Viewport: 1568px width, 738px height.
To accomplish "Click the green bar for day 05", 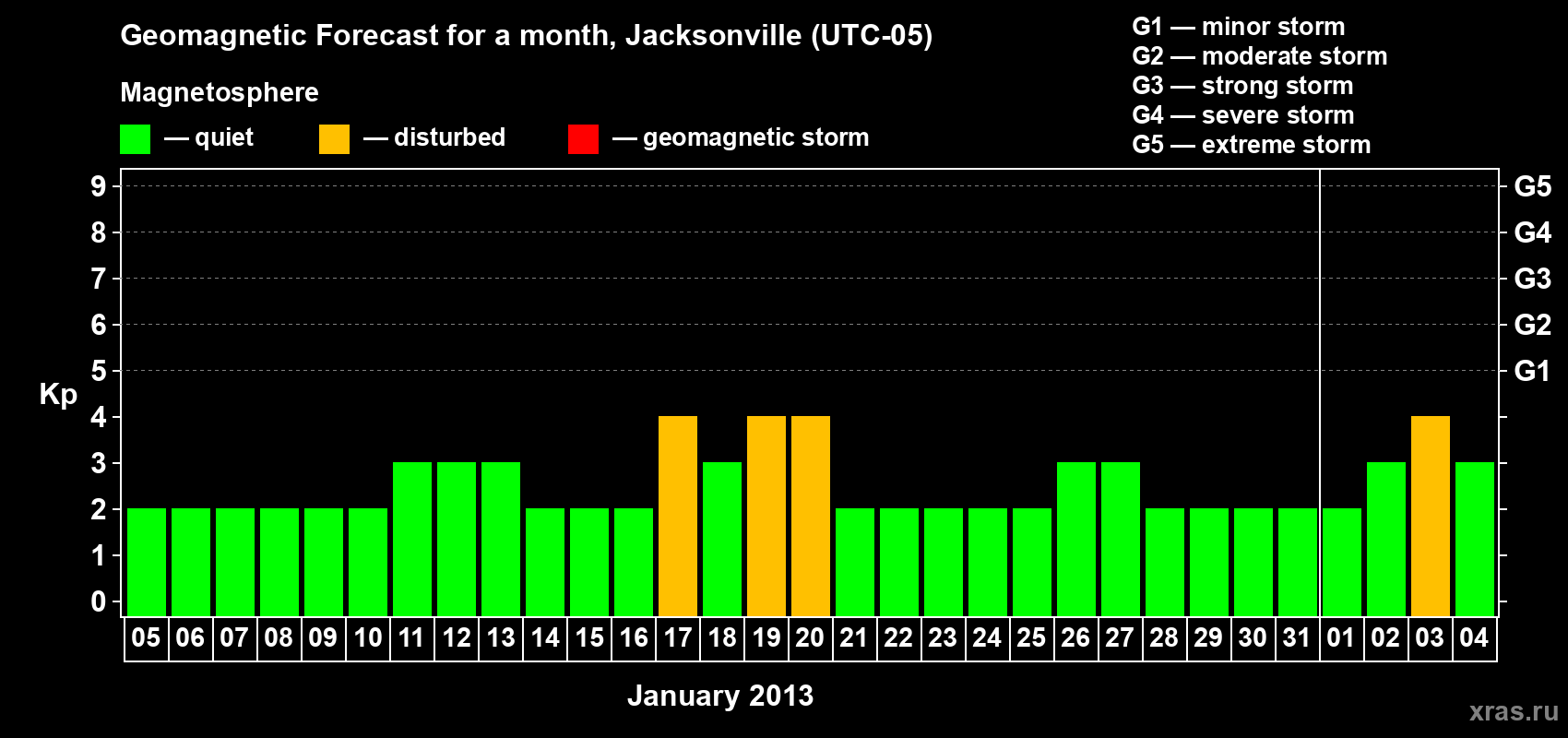I will pos(147,562).
